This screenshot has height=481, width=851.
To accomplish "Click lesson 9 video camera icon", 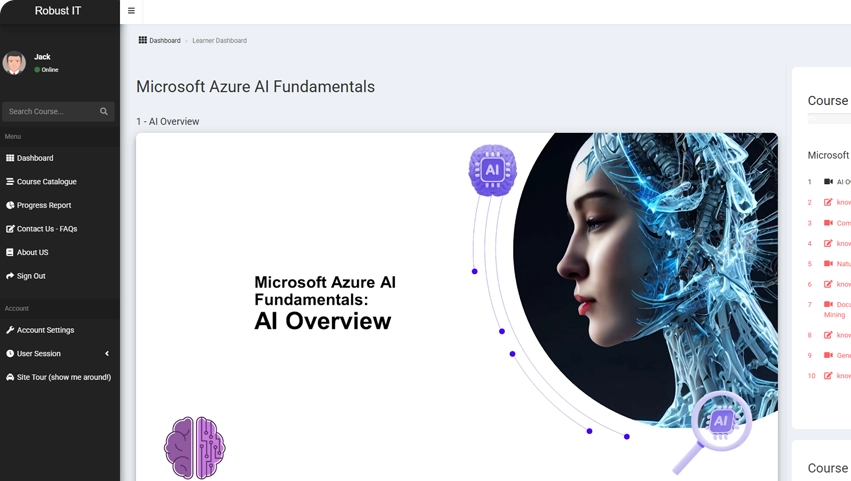I will [828, 355].
